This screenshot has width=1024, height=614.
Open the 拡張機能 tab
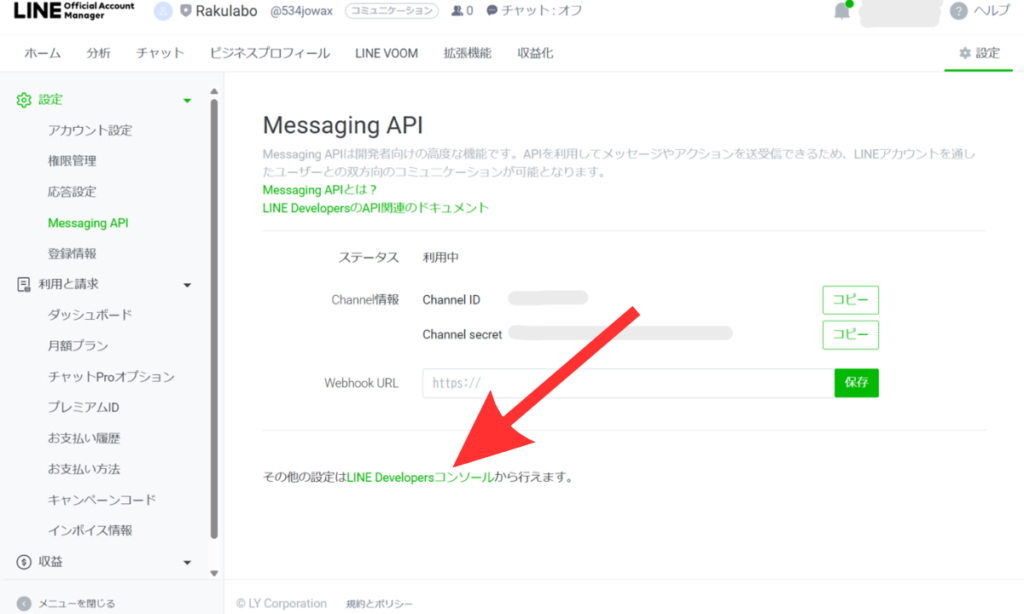pos(468,54)
